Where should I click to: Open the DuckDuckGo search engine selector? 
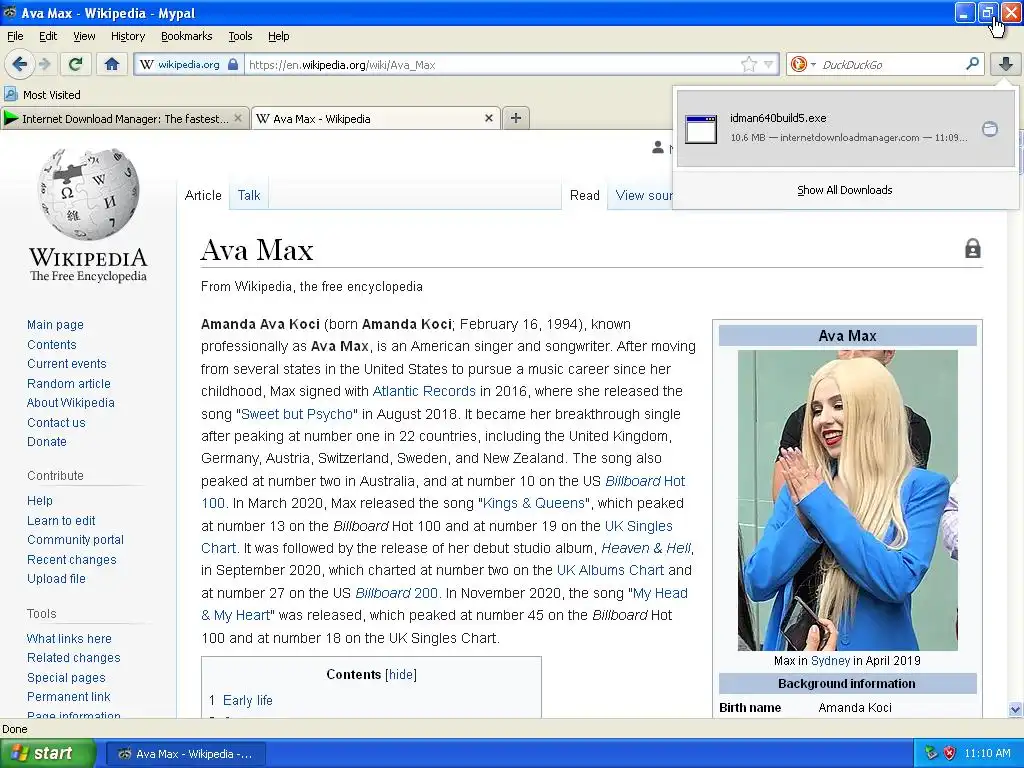(x=803, y=64)
